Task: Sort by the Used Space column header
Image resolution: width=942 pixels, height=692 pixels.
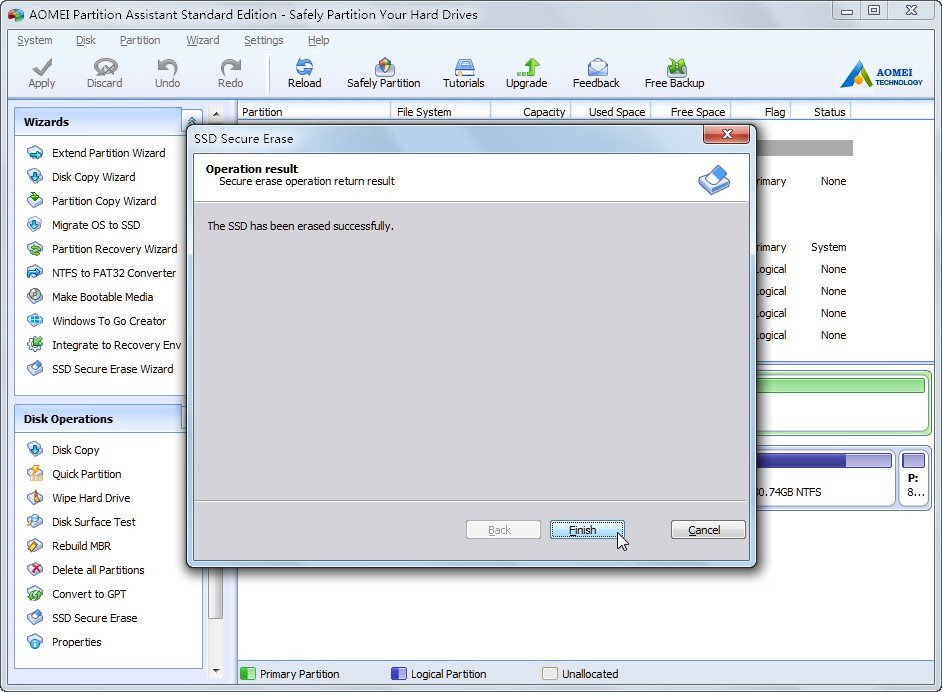Action: coord(610,112)
